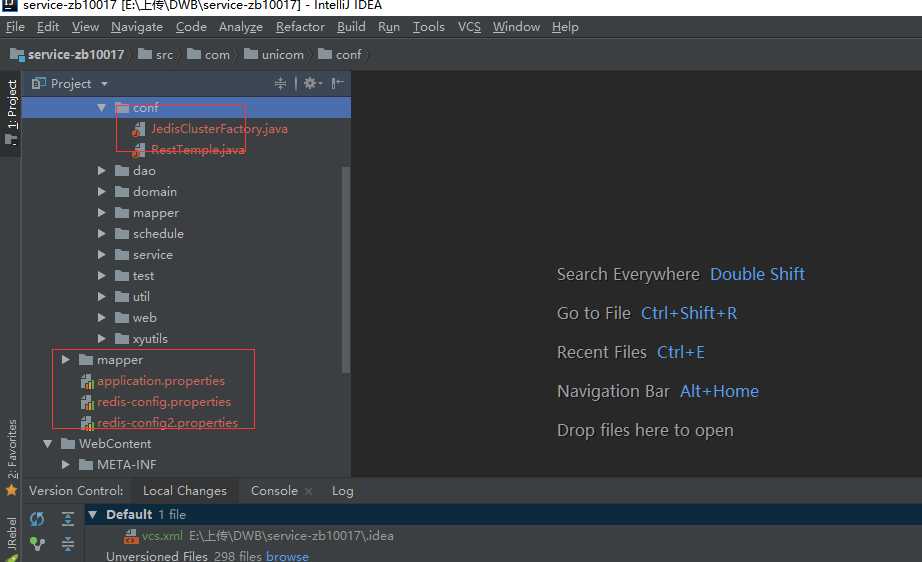Click service-zb10017 breadcrumb in navigation bar
Viewport: 922px width, 562px height.
pos(67,55)
